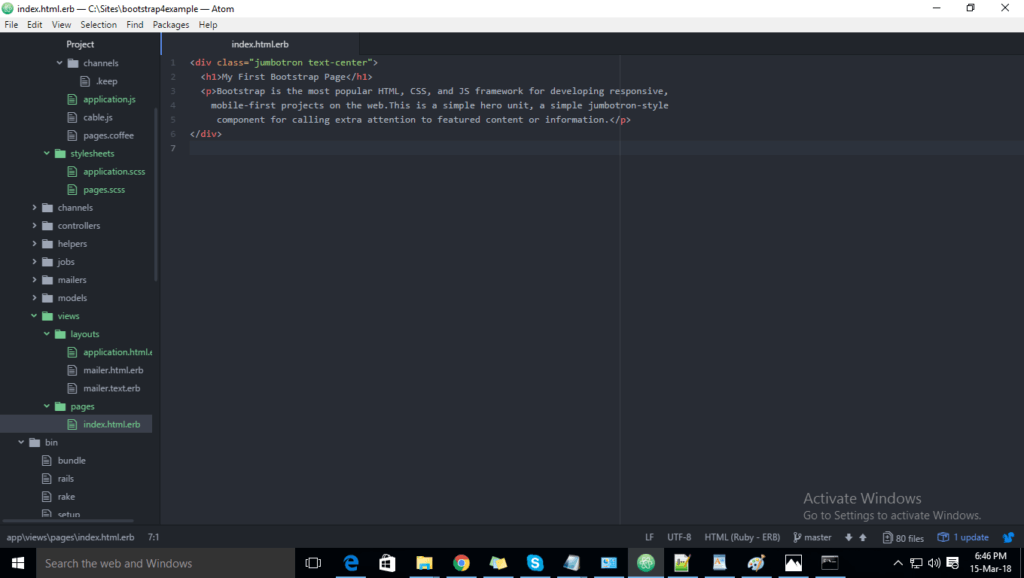The image size is (1024, 578).
Task: Click line 1 in the editor gutter
Action: pyautogui.click(x=173, y=63)
